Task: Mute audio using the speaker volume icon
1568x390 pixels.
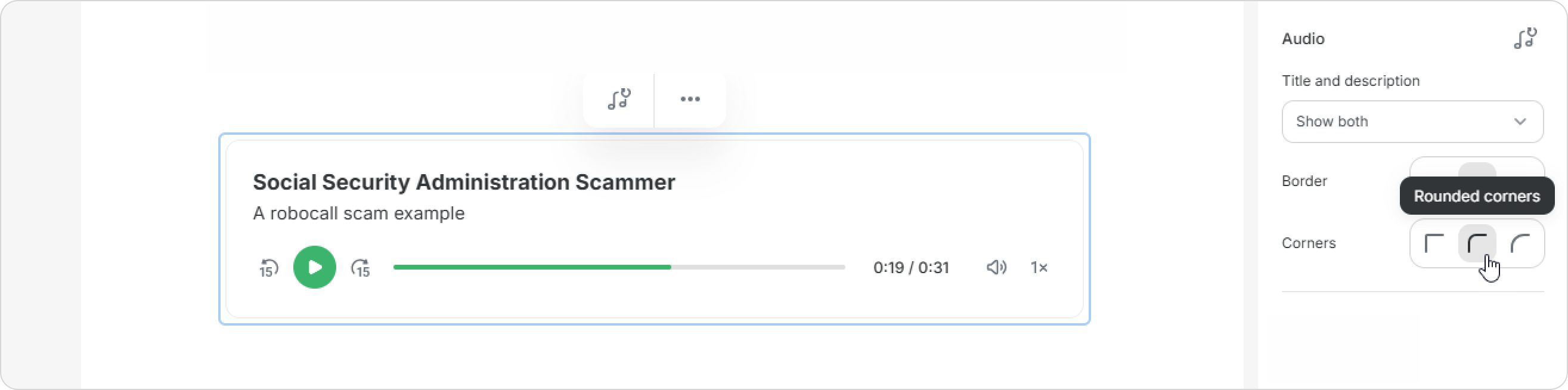Action: (996, 268)
